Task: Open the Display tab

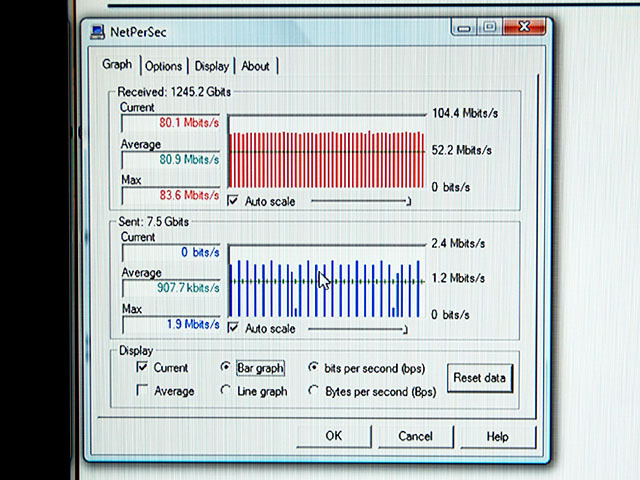Action: pyautogui.click(x=211, y=66)
